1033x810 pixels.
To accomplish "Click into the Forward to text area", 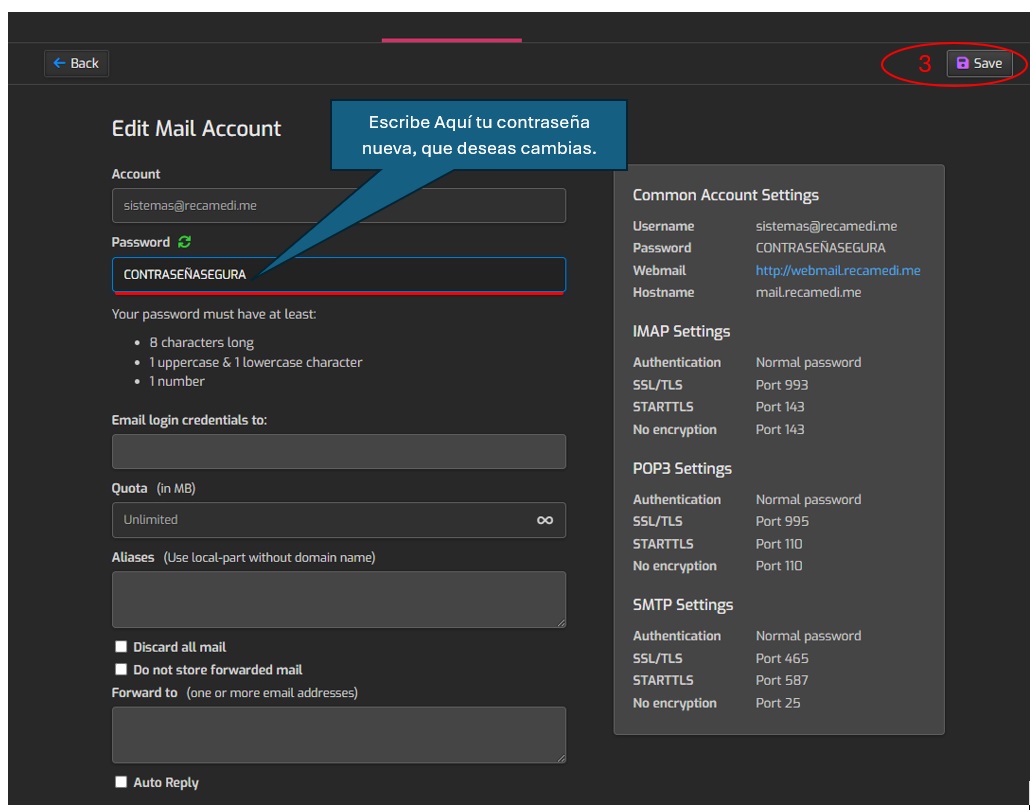I will 339,735.
